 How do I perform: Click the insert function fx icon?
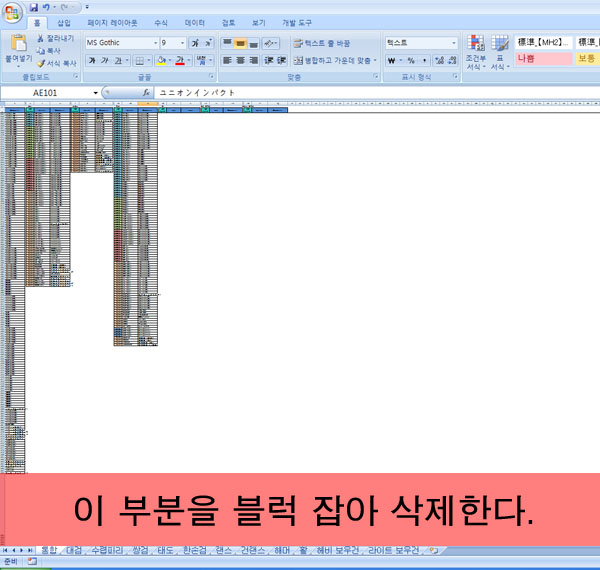(x=146, y=93)
